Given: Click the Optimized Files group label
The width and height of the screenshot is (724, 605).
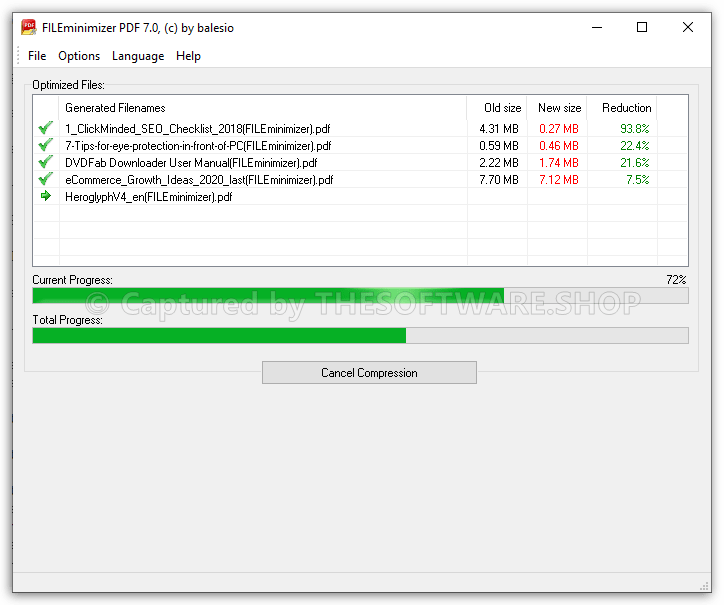Looking at the screenshot, I should click(x=68, y=85).
